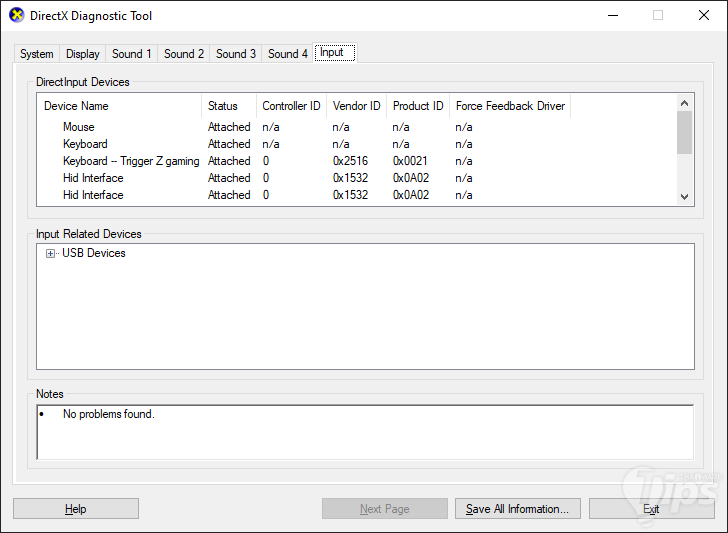The height and width of the screenshot is (533, 728).
Task: Click the device list scroll up arrow
Action: [684, 103]
